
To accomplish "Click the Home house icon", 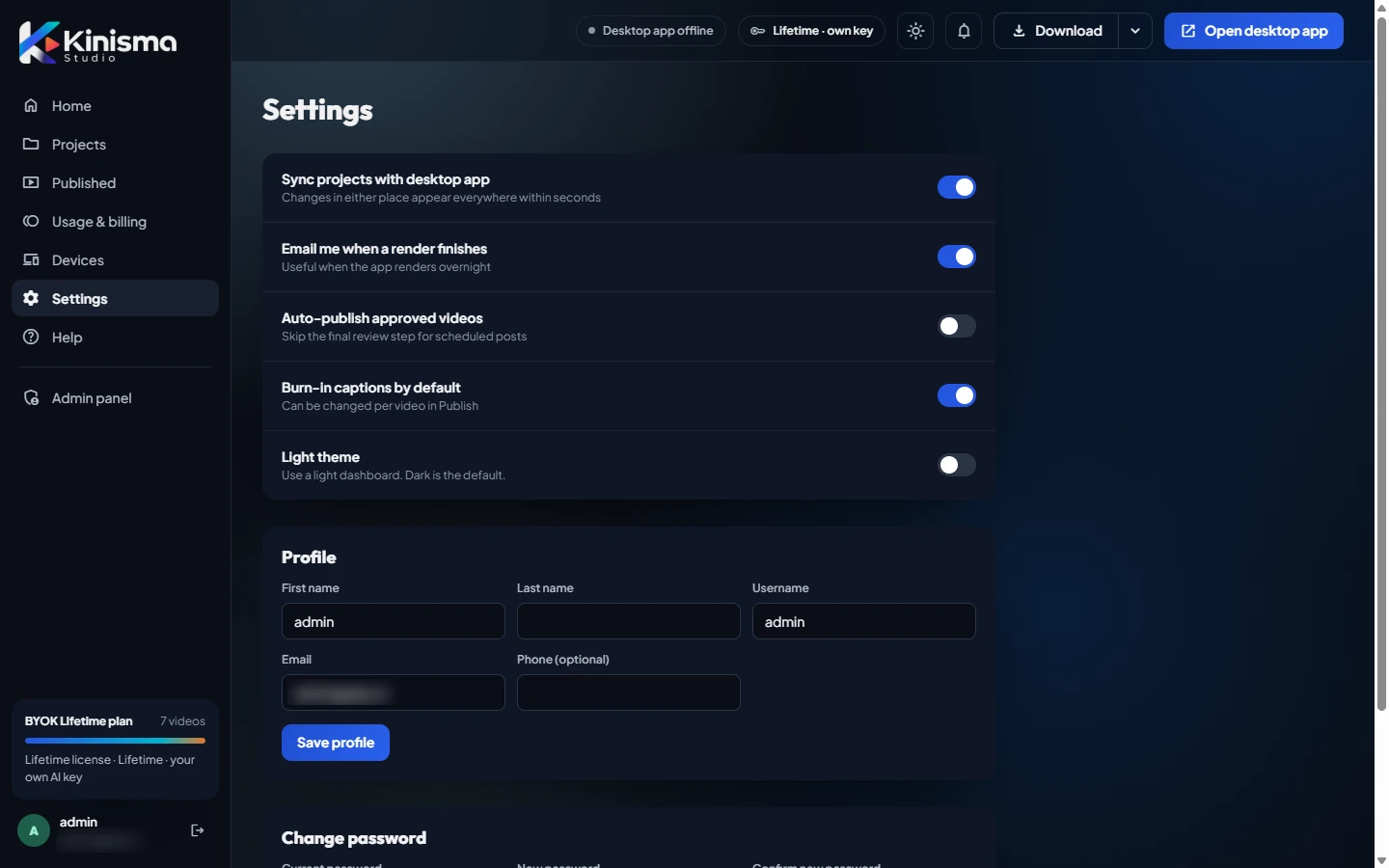I will point(31,105).
